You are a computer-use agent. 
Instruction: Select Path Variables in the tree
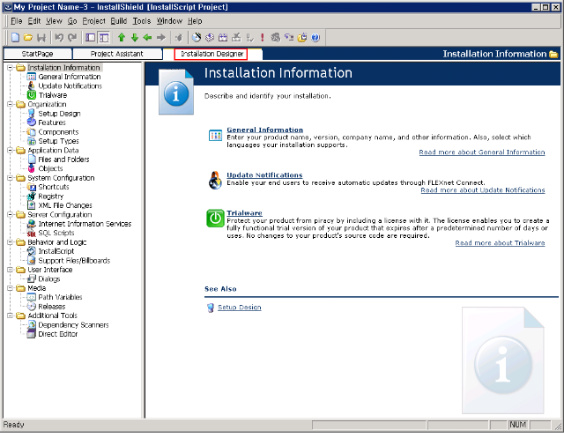(x=60, y=297)
